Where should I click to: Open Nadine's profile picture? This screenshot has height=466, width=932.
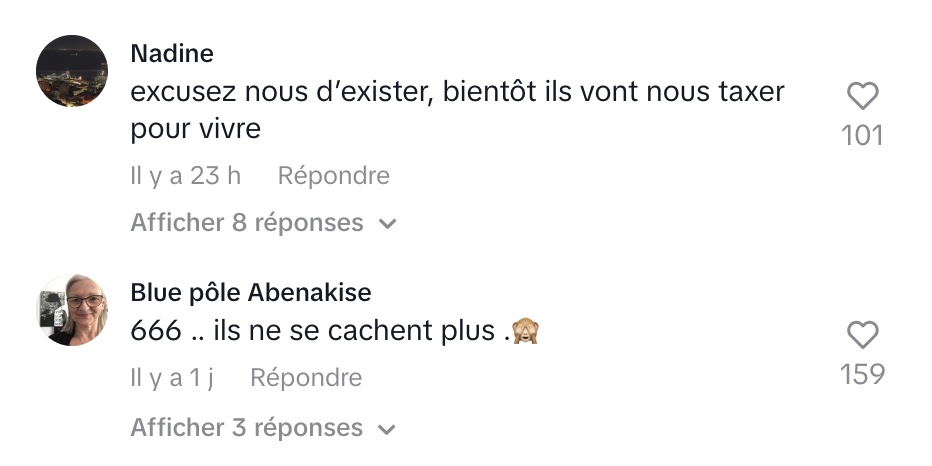tap(72, 71)
